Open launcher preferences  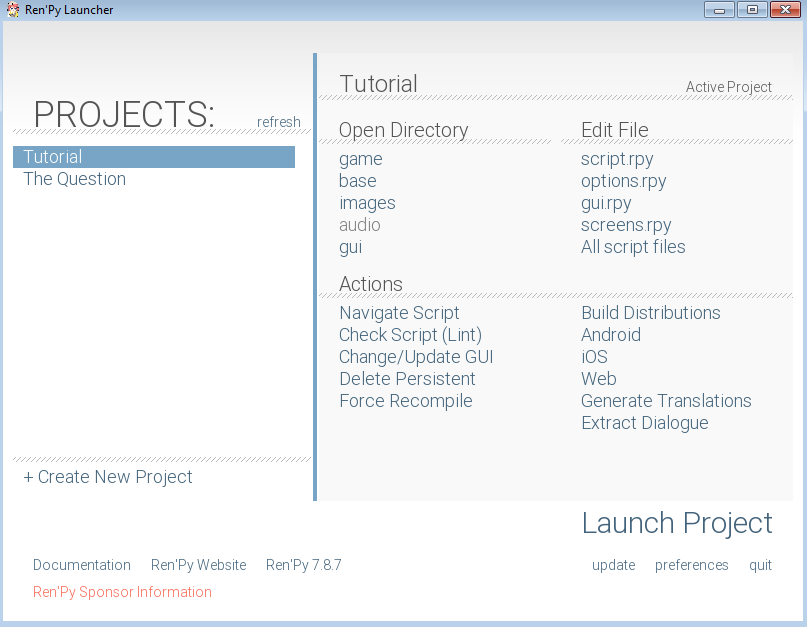691,565
